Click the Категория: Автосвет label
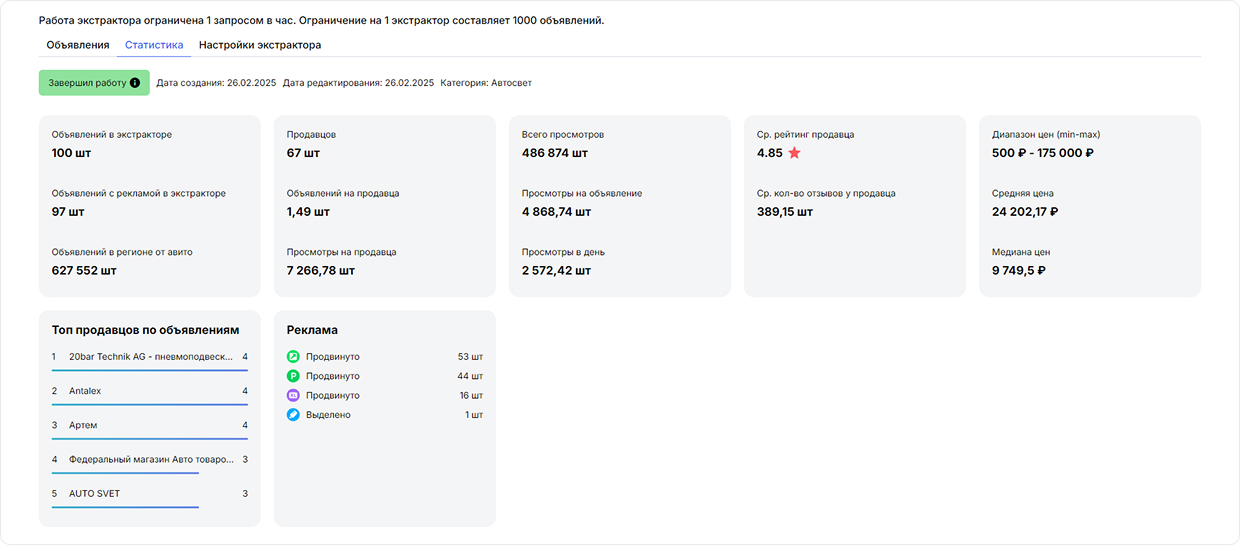Image resolution: width=1240 pixels, height=545 pixels. pyautogui.click(x=486, y=83)
